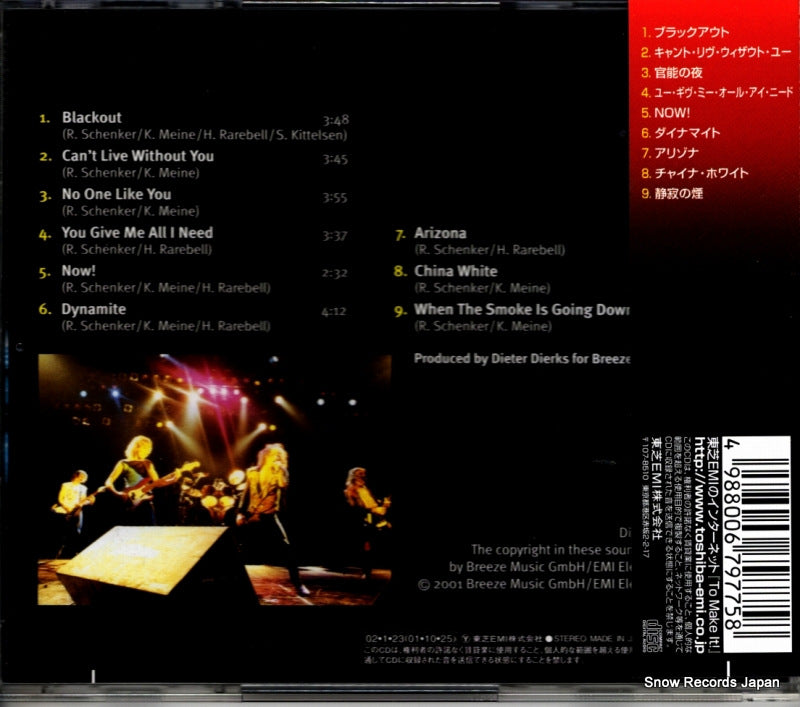Select track title 'No One Like You'
800x707 pixels.
(116, 194)
